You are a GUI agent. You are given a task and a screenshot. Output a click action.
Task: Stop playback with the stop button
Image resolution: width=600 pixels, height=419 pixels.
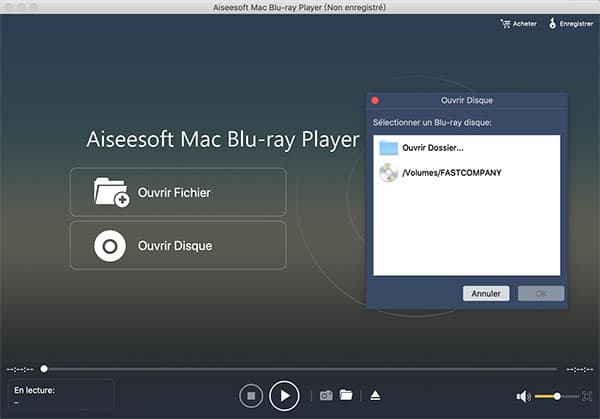point(251,396)
